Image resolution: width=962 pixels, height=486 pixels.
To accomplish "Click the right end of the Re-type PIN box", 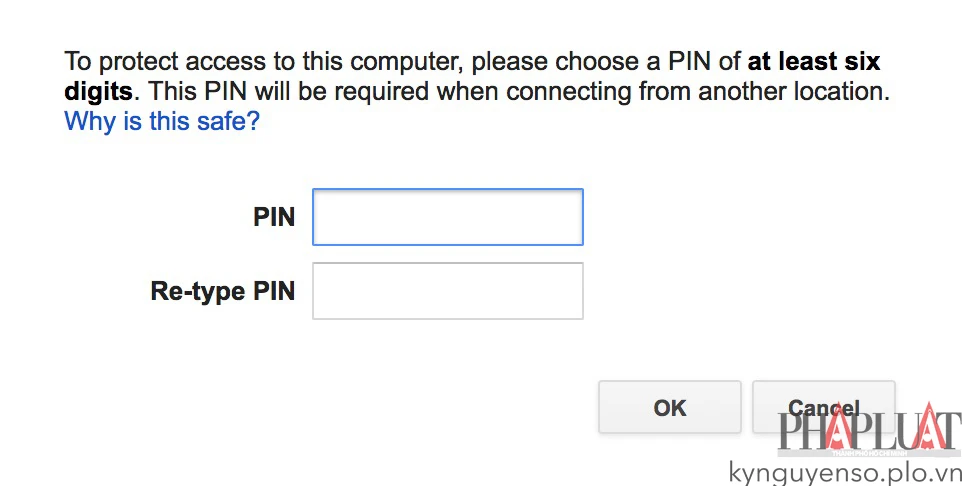I will coord(574,291).
